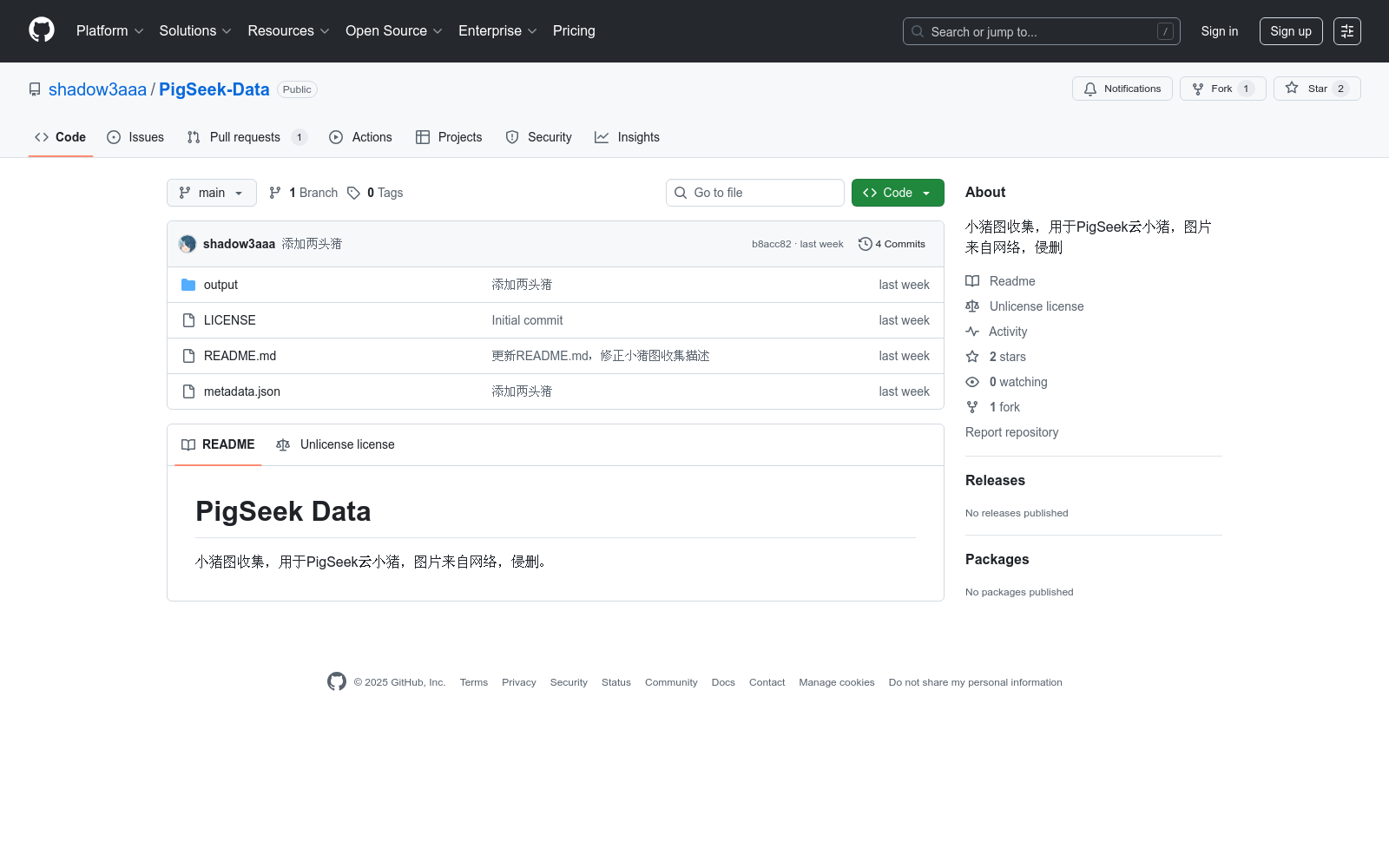
Task: Click shadow3aaa's avatar in commit row
Action: pos(188,244)
